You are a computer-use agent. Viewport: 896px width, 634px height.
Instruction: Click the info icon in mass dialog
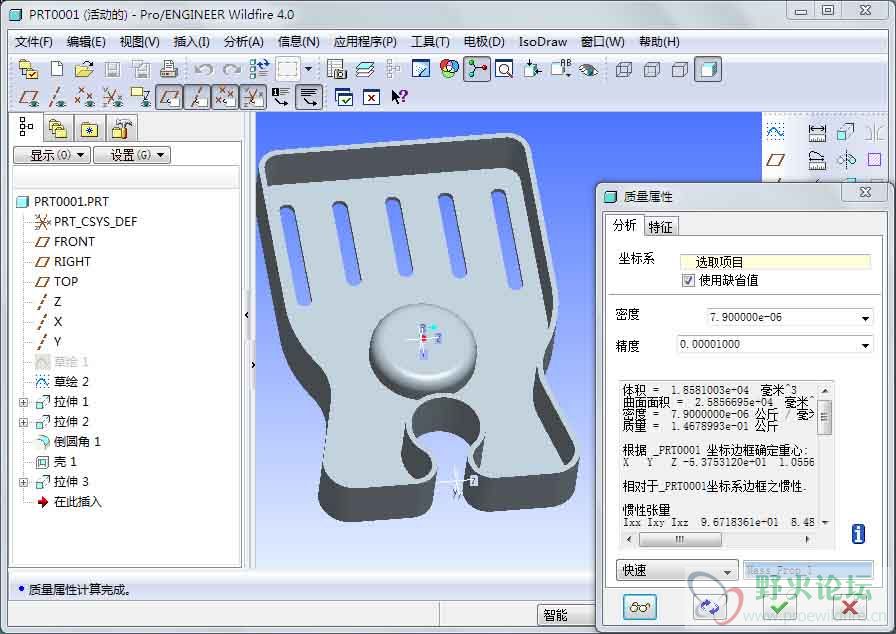tap(858, 533)
